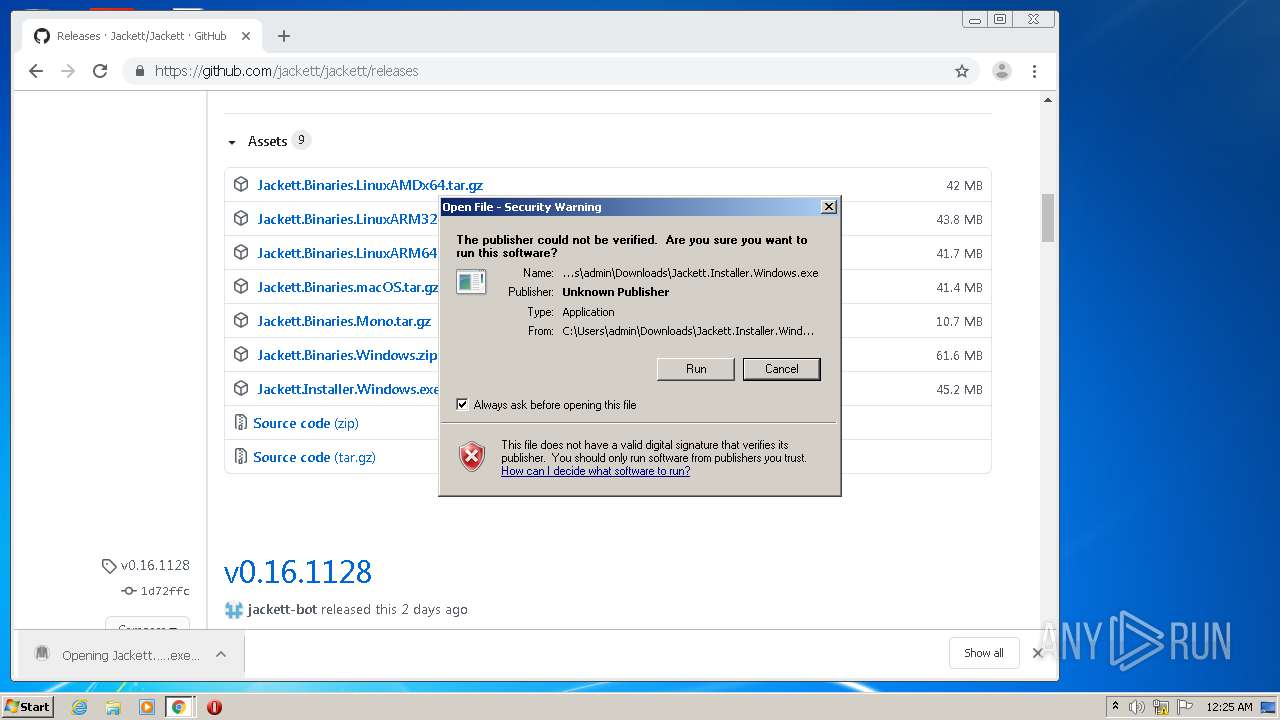Screen dimensions: 1280x720
Task: Open How can I decide what software to run
Action: click(595, 471)
